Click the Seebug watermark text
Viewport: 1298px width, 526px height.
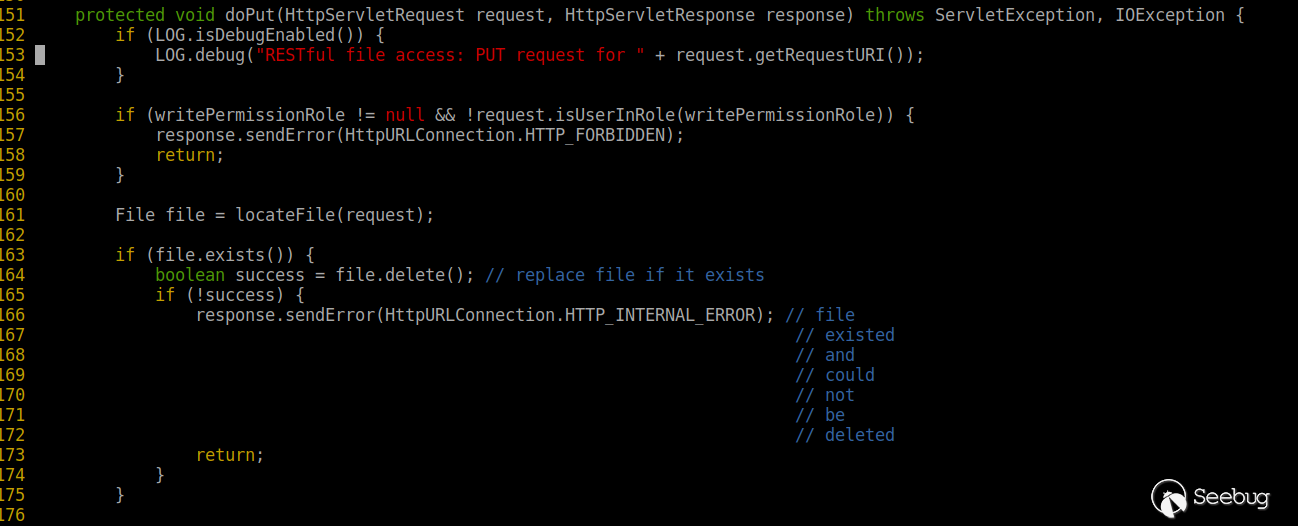[1233, 498]
